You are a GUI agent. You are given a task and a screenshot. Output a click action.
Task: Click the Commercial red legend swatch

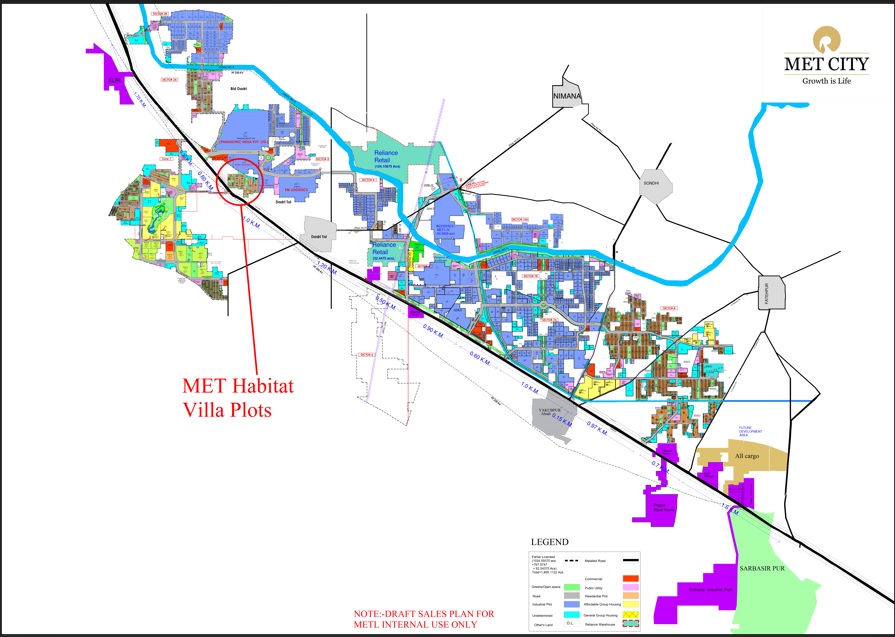[630, 578]
